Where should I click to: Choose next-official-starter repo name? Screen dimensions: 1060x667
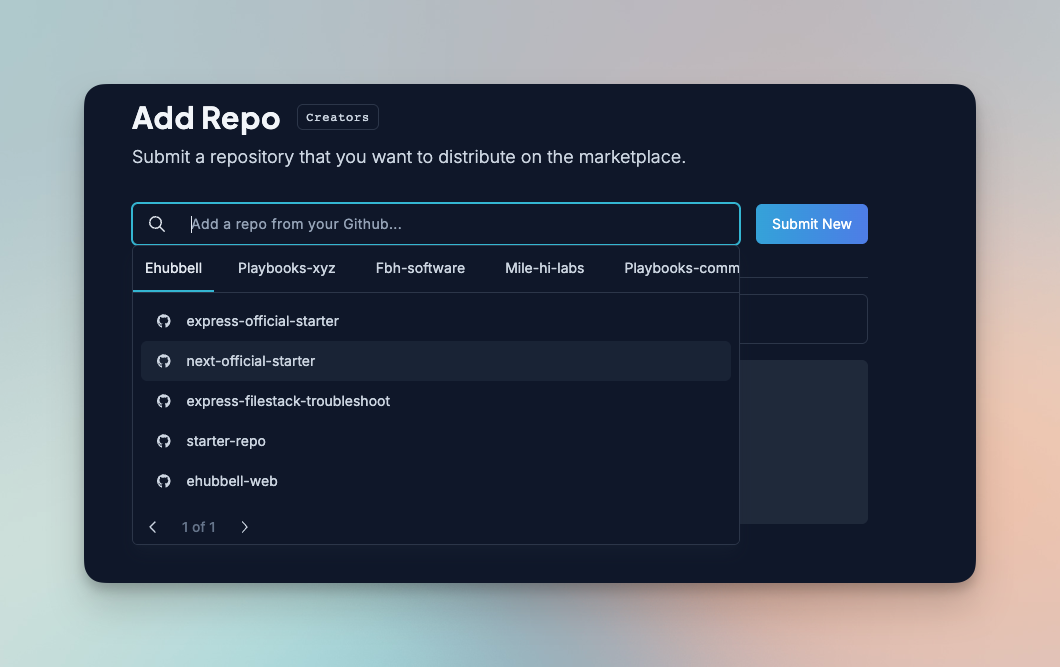coord(251,361)
